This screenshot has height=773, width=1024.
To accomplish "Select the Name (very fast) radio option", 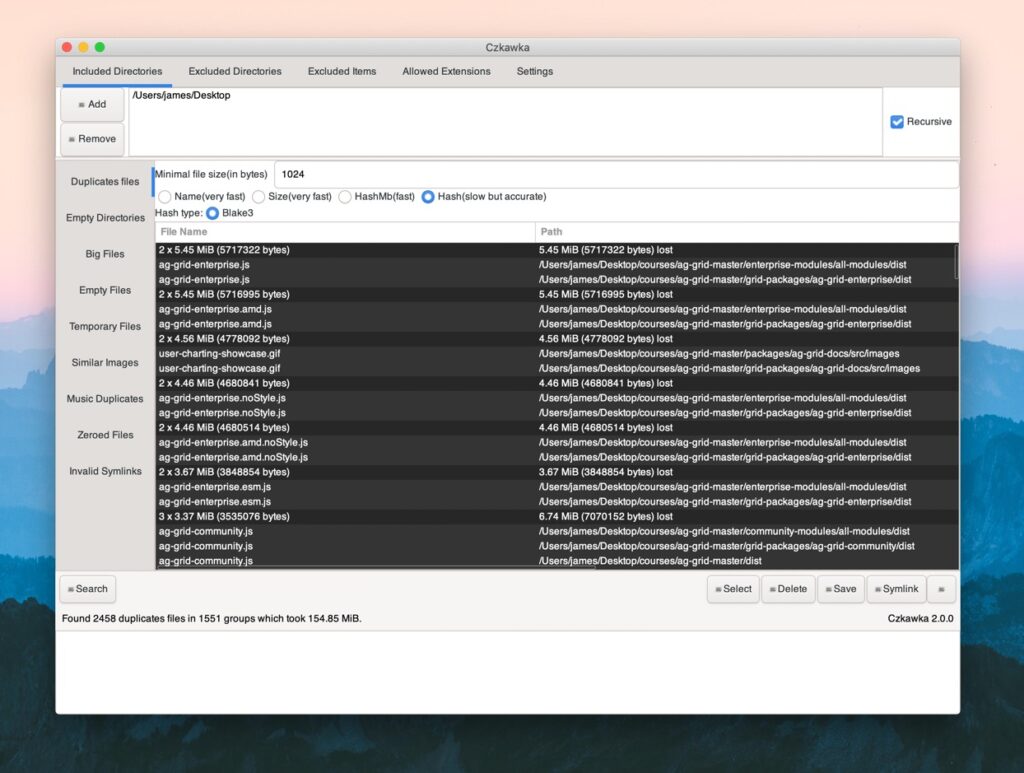I will click(x=165, y=197).
